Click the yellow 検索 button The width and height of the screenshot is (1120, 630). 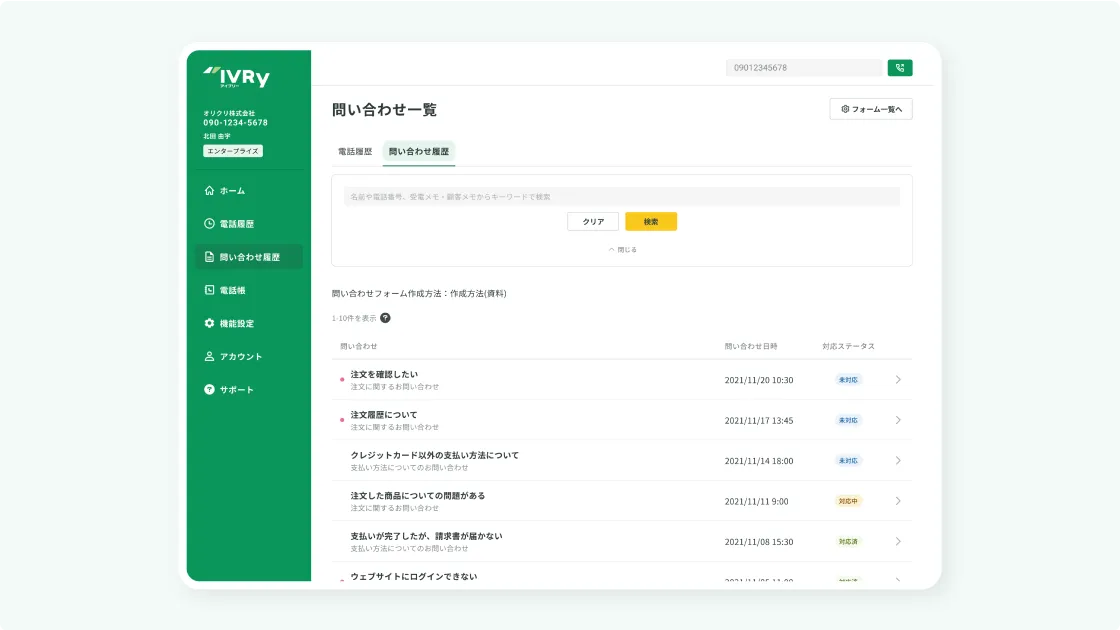[651, 222]
